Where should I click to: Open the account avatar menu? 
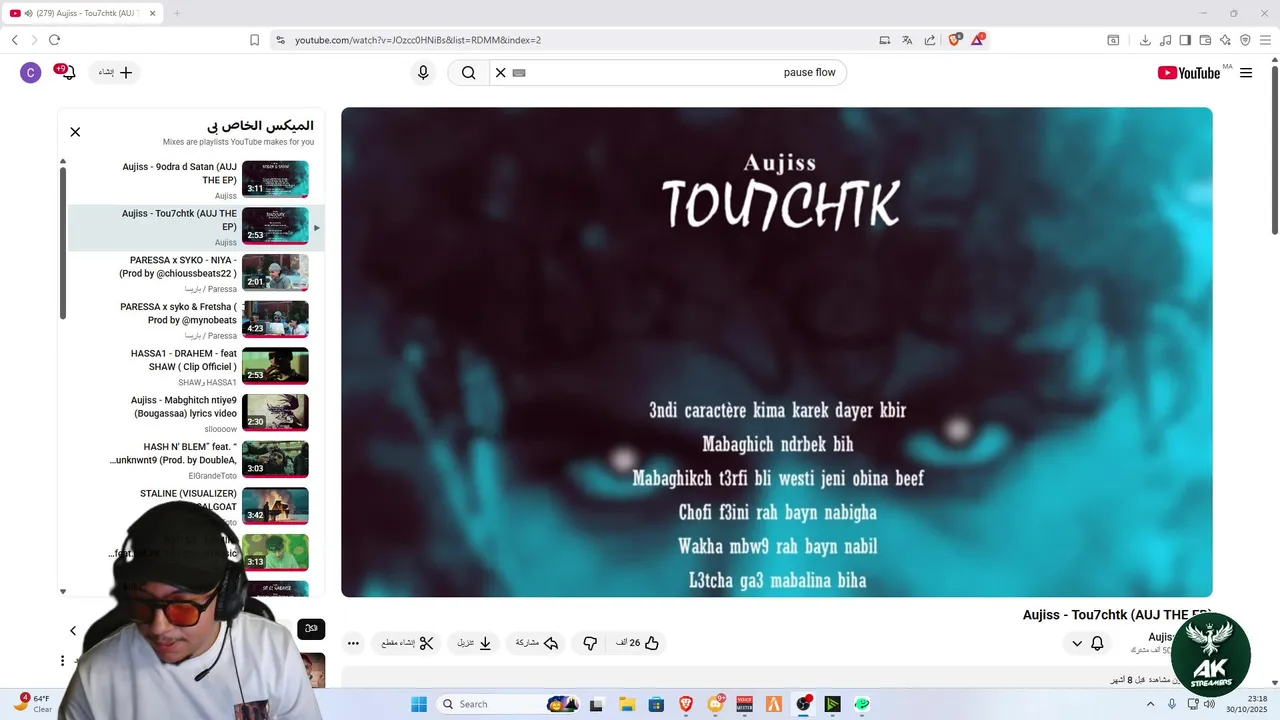point(31,73)
